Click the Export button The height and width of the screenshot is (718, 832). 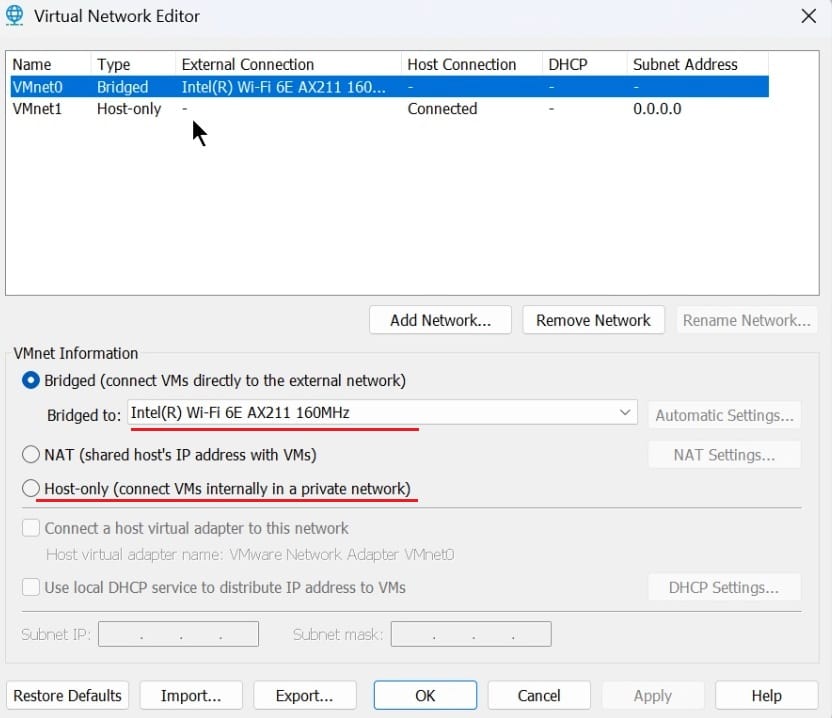click(x=305, y=695)
